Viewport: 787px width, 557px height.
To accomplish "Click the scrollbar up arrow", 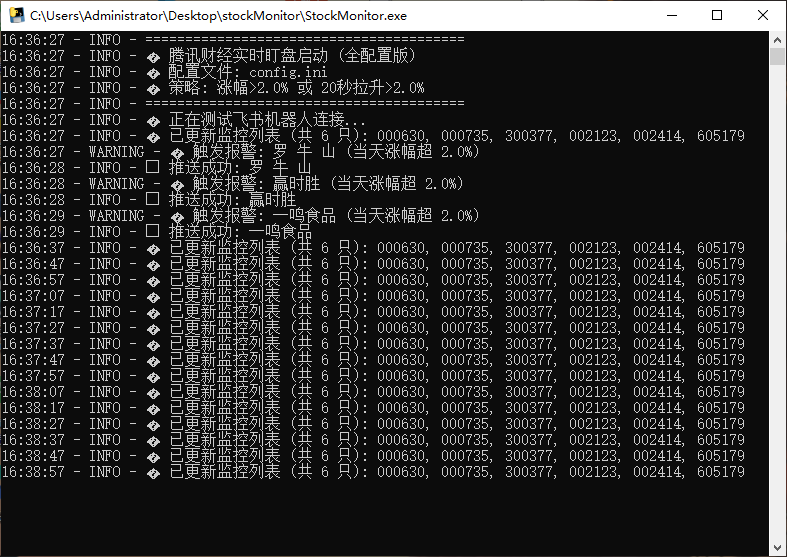I will 777,40.
